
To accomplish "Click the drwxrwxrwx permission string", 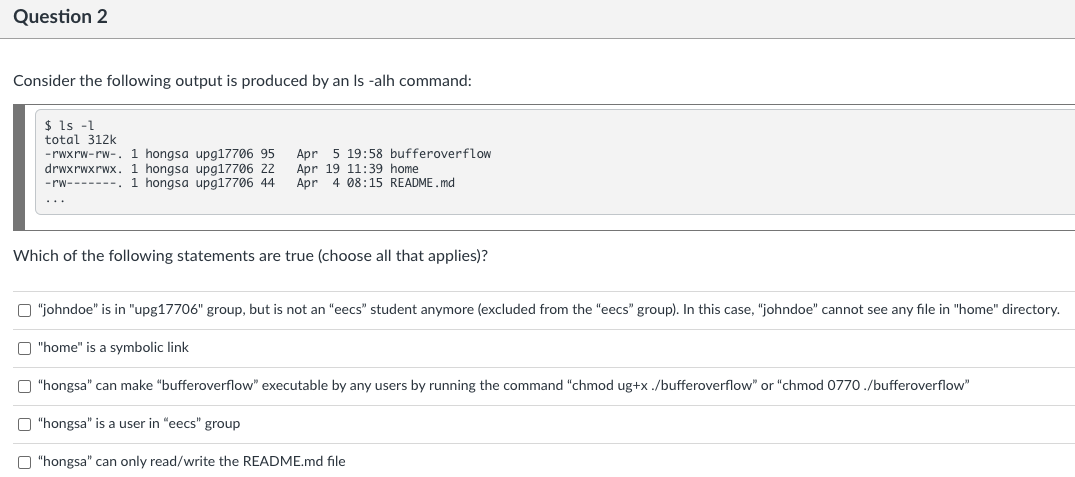I will (x=84, y=169).
